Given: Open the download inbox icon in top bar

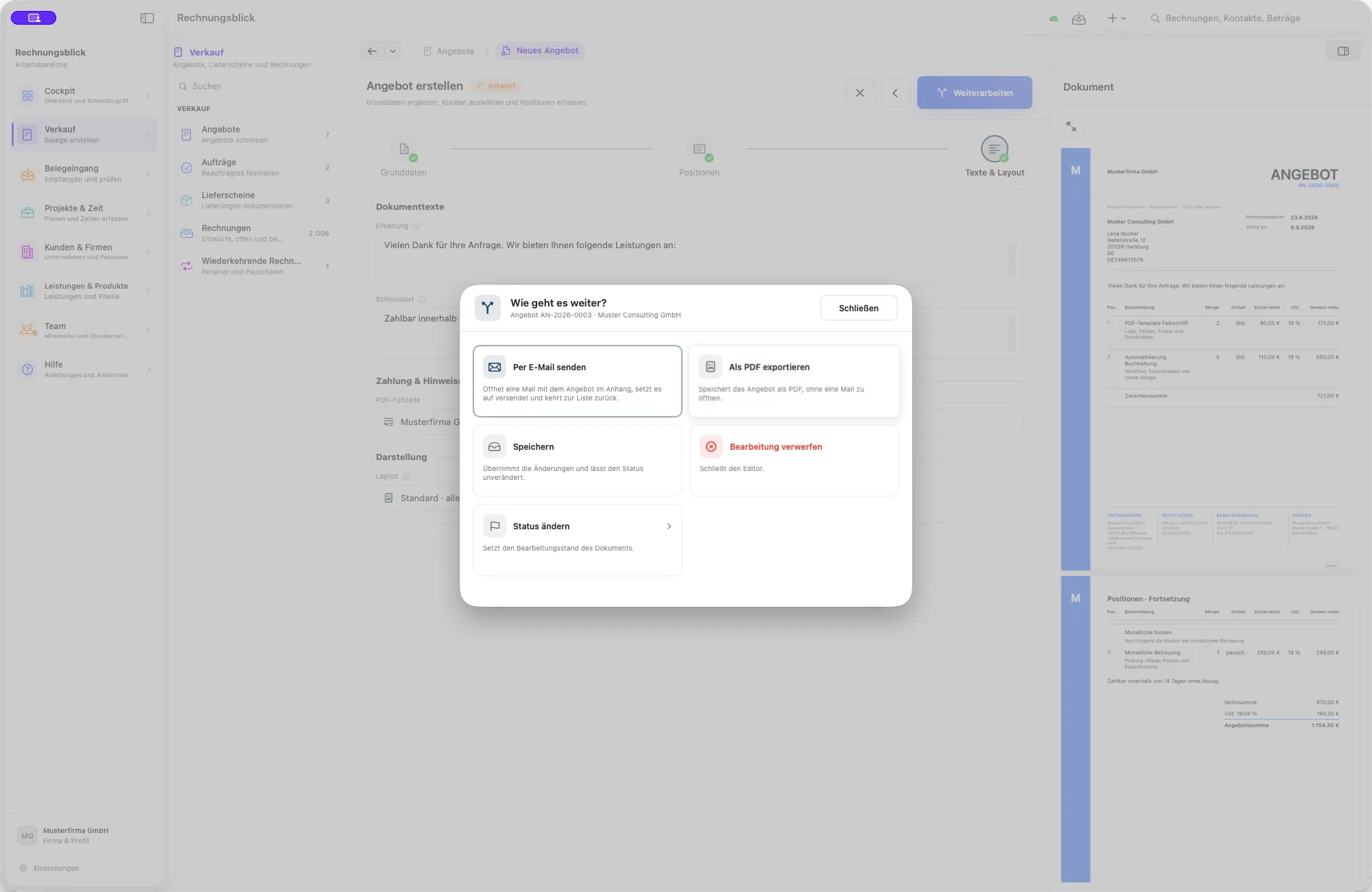Looking at the screenshot, I should [x=1079, y=19].
